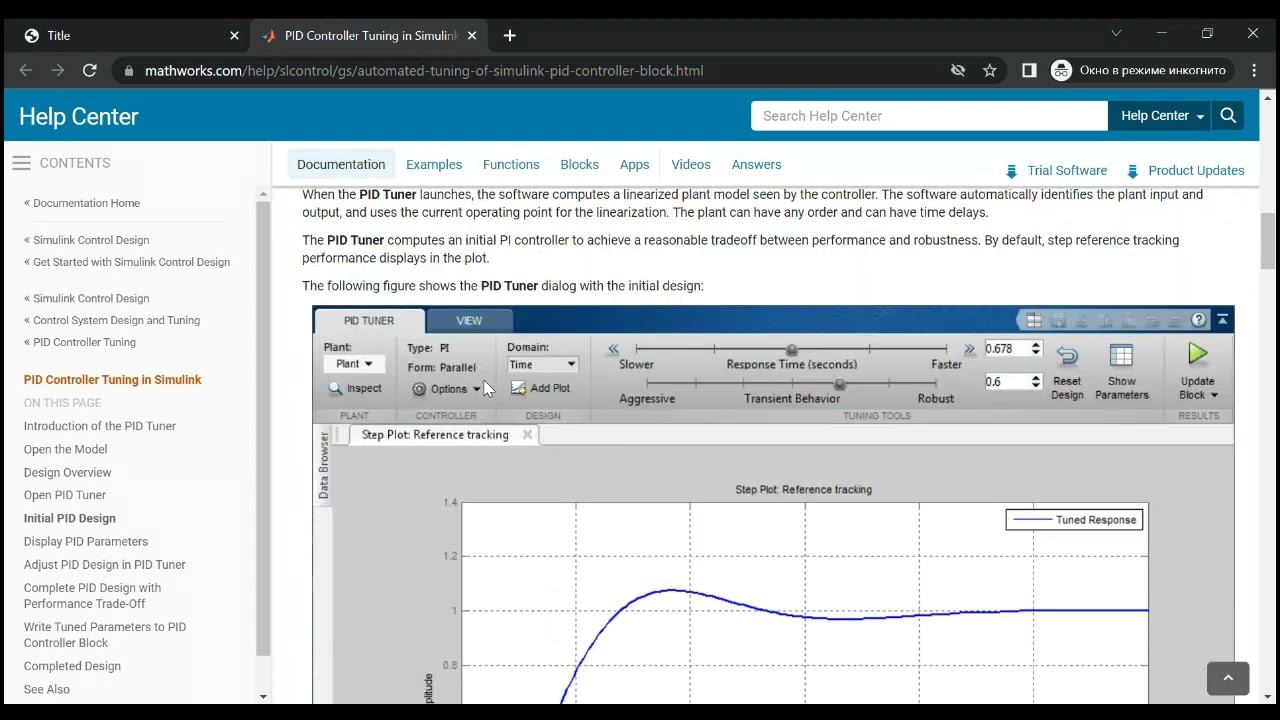Open the browser tab search chevron
The image size is (1280, 720).
pos(1116,34)
